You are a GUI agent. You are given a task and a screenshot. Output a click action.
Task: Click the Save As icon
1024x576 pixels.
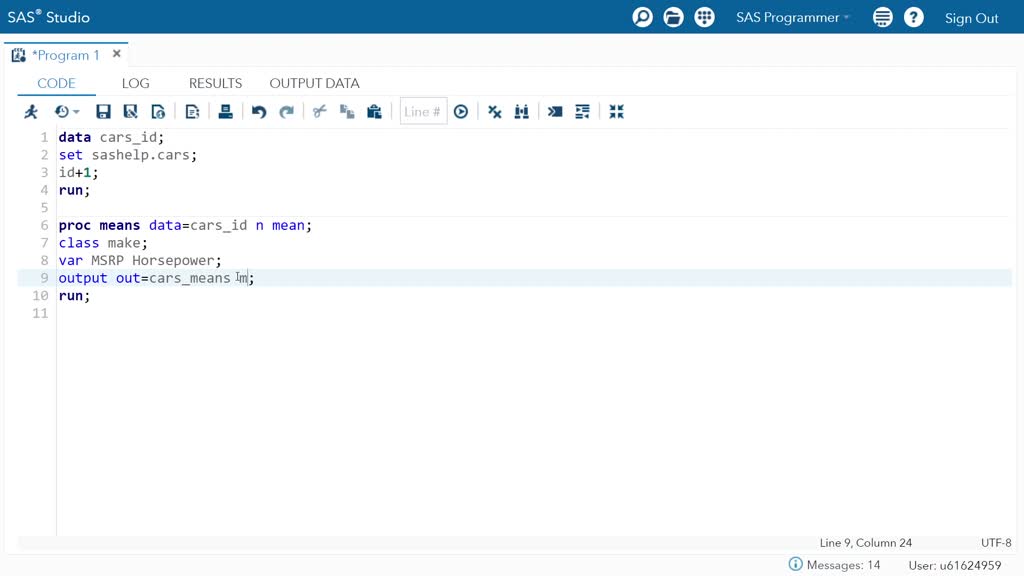point(131,112)
